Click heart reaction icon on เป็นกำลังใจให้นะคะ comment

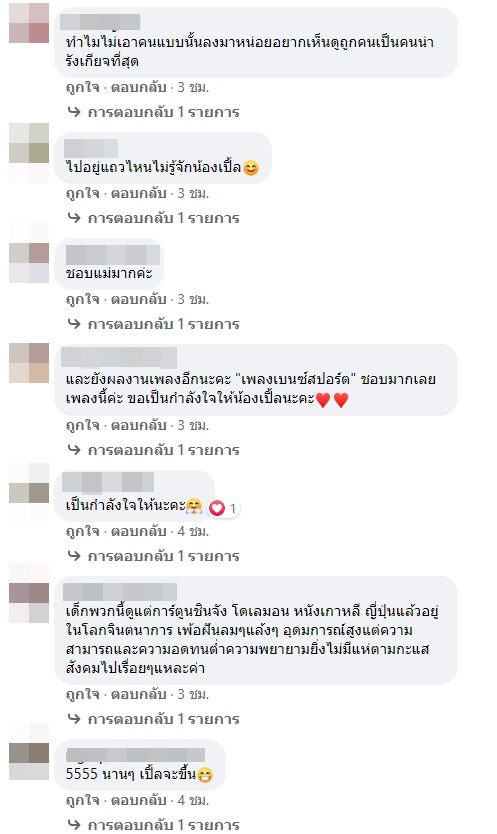217,508
